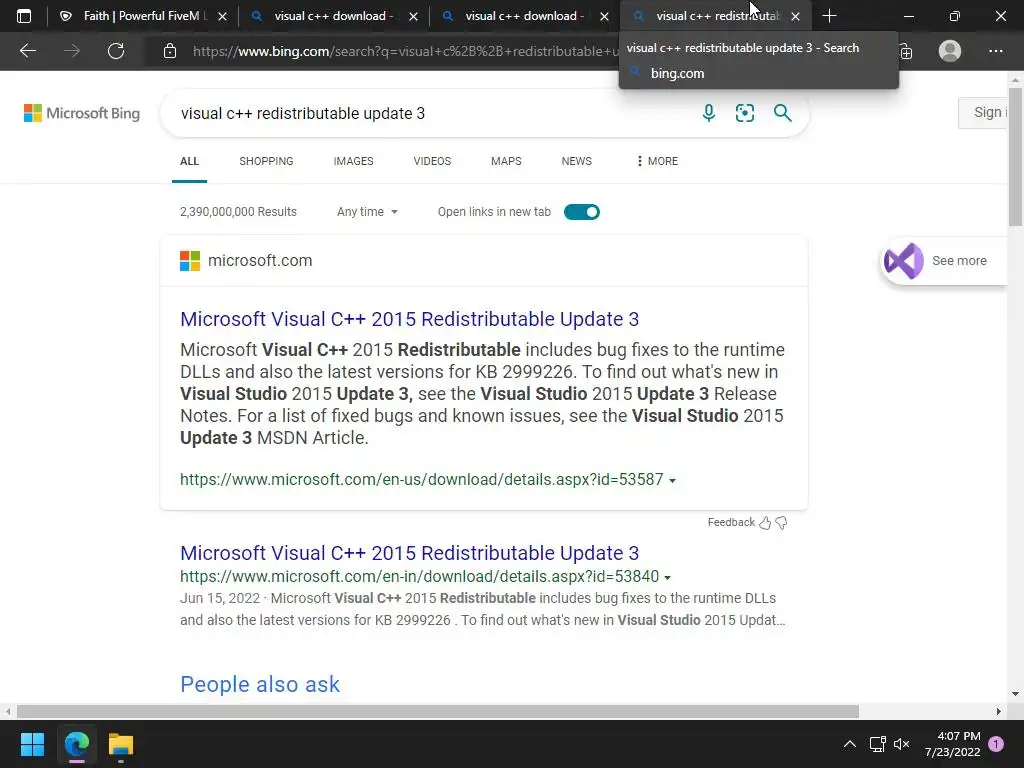Image resolution: width=1024 pixels, height=768 pixels.
Task: Close the first visual c++ download tab
Action: 413,16
